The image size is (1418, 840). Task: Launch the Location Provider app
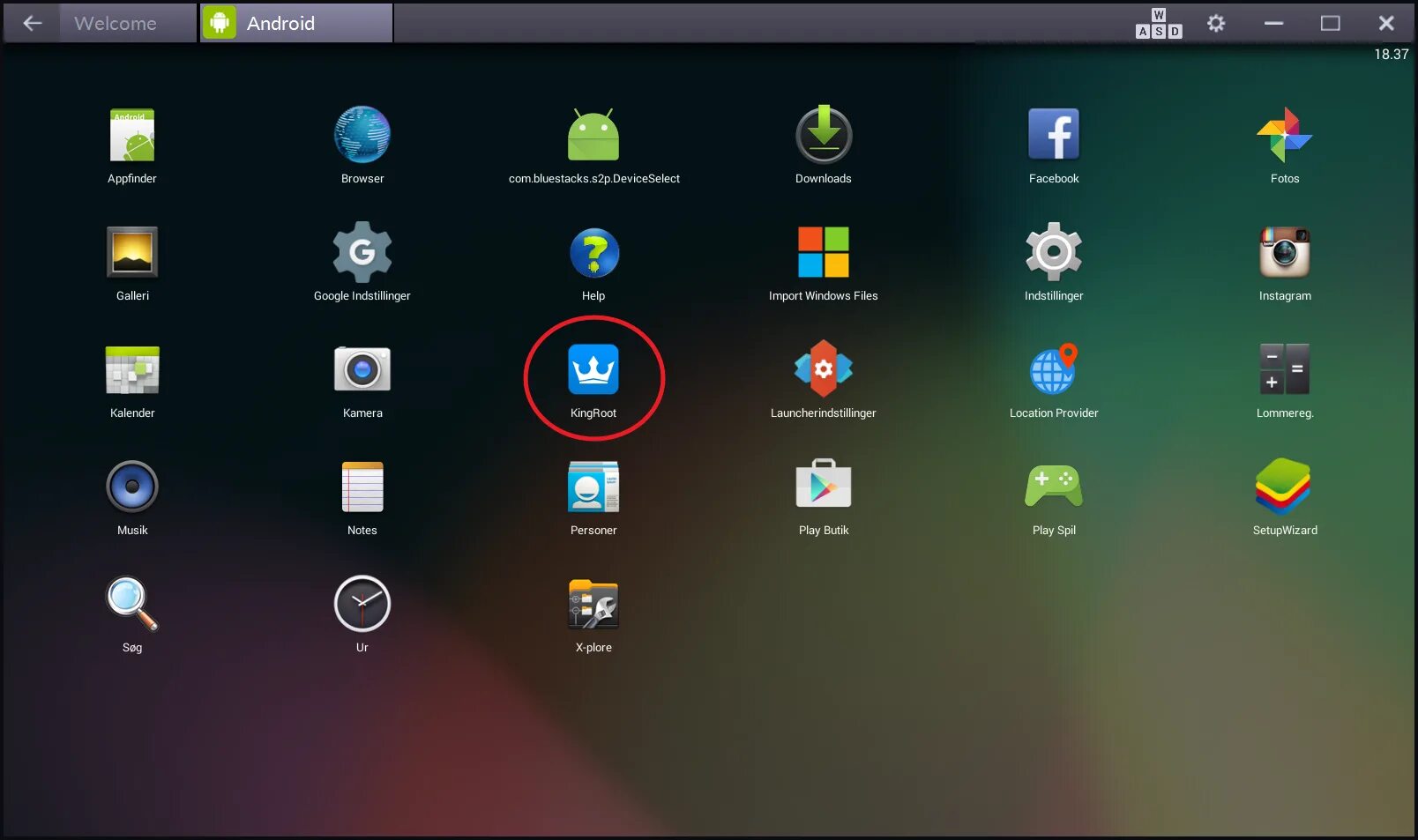click(1054, 369)
